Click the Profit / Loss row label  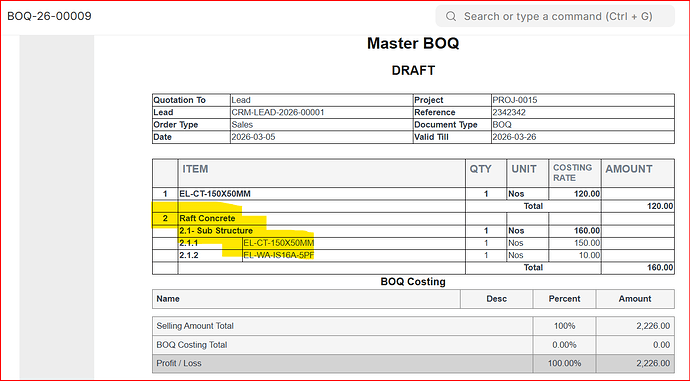coord(179,363)
